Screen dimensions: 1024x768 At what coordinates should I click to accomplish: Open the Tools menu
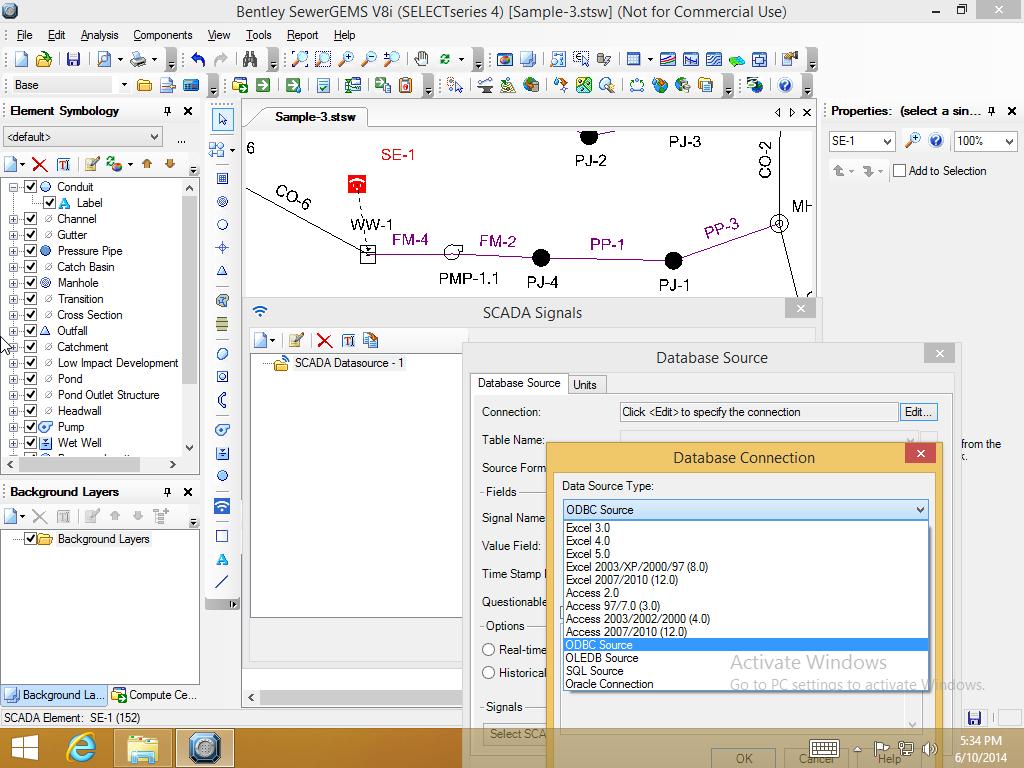pos(259,35)
